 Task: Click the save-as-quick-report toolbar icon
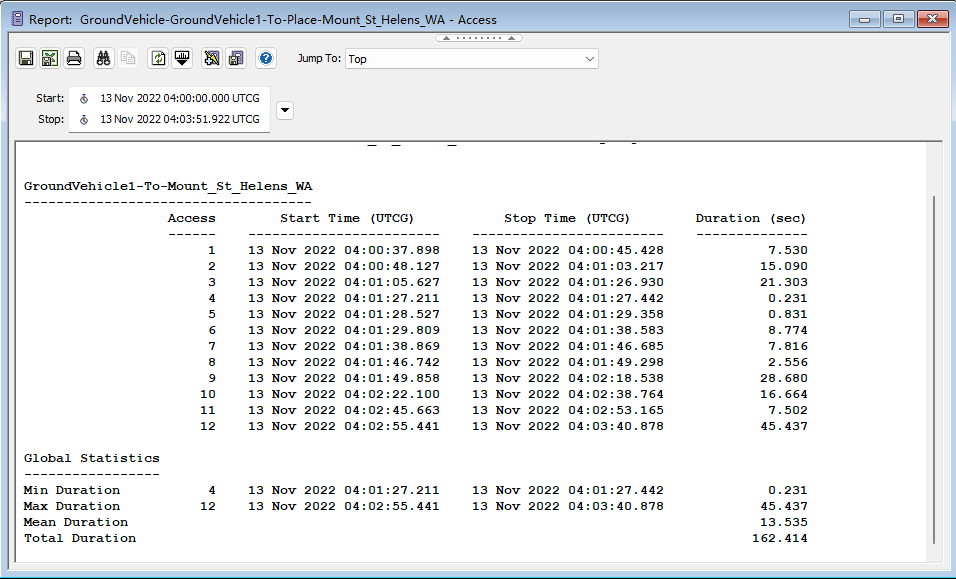pyautogui.click(x=236, y=59)
